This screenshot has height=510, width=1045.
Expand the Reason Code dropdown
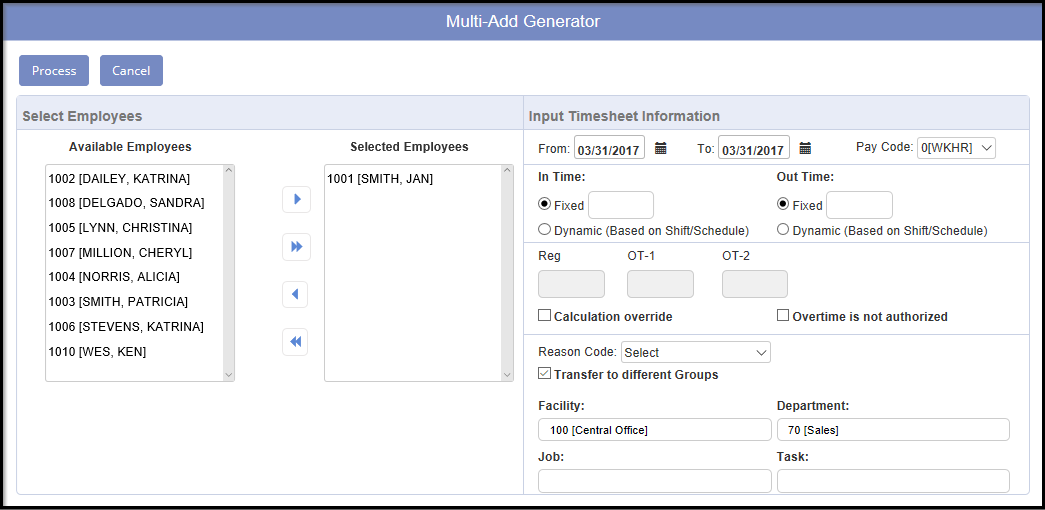pos(695,352)
